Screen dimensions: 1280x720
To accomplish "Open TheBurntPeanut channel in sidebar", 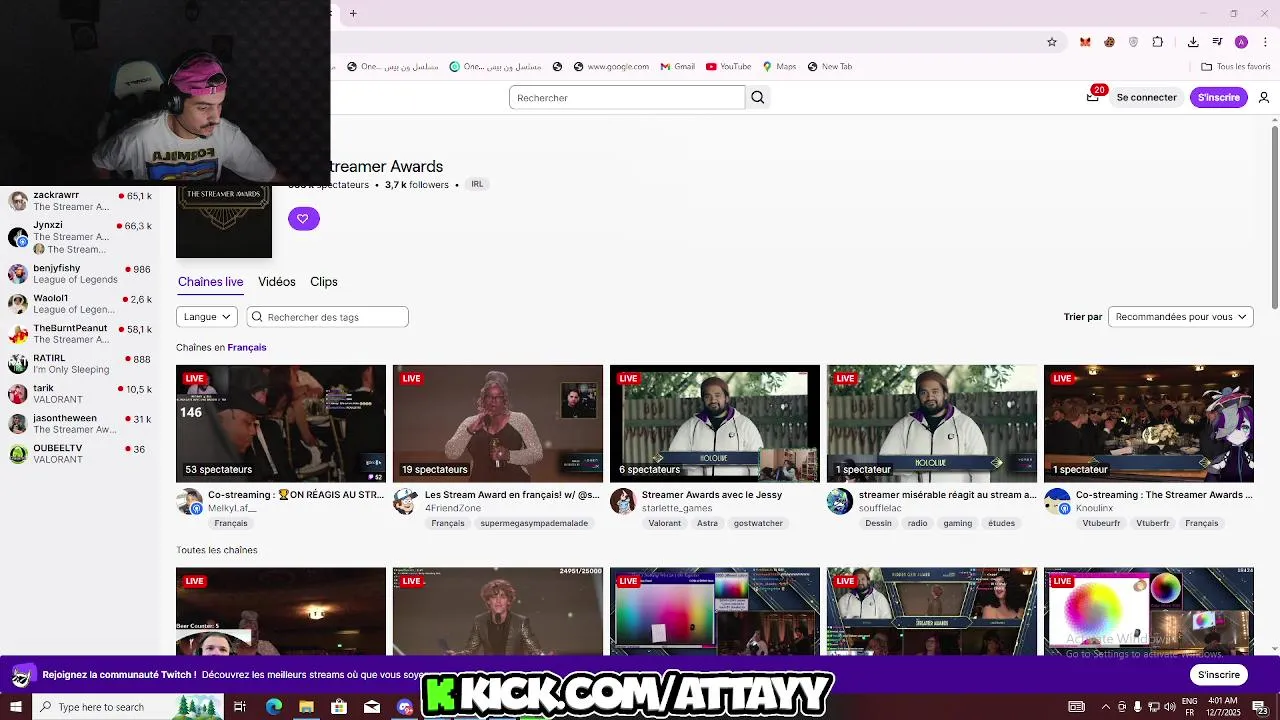I will tap(80, 334).
